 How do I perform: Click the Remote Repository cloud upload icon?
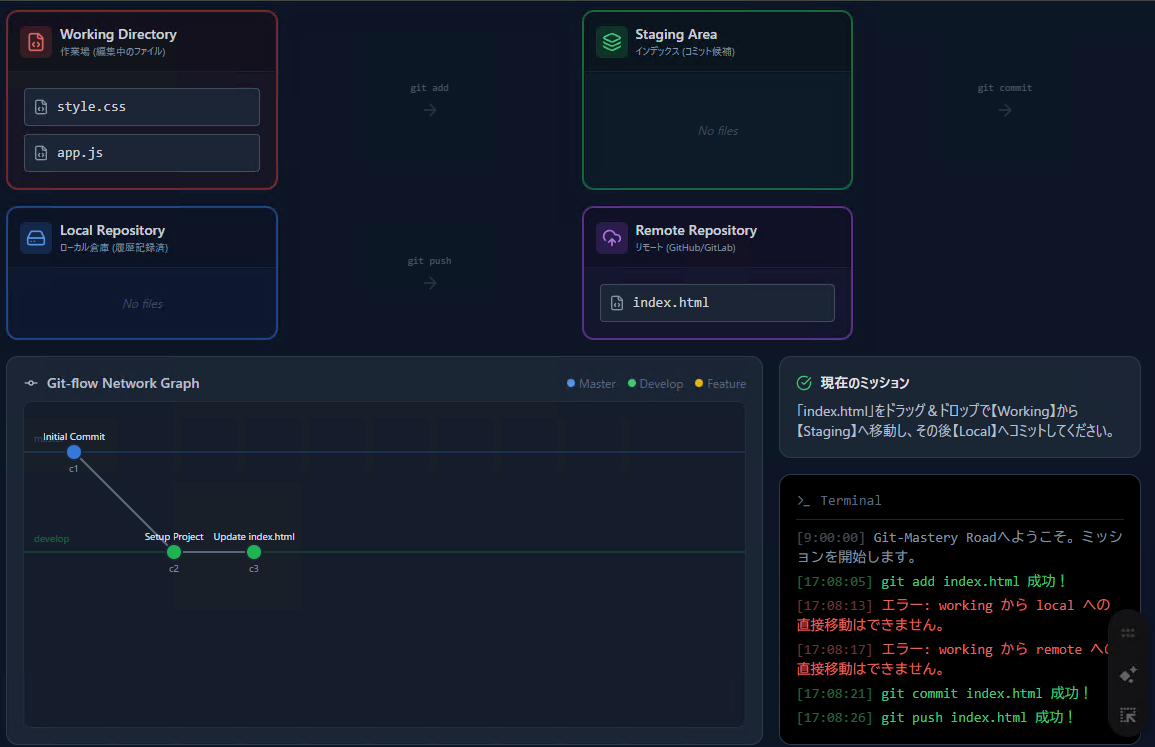click(x=611, y=238)
